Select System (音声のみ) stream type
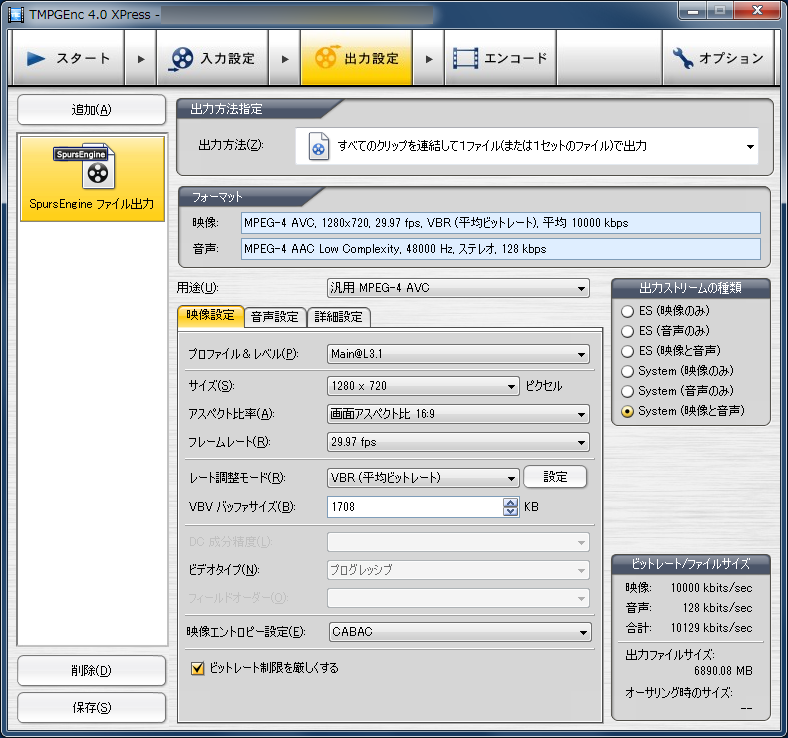This screenshot has height=738, width=788. pos(627,391)
